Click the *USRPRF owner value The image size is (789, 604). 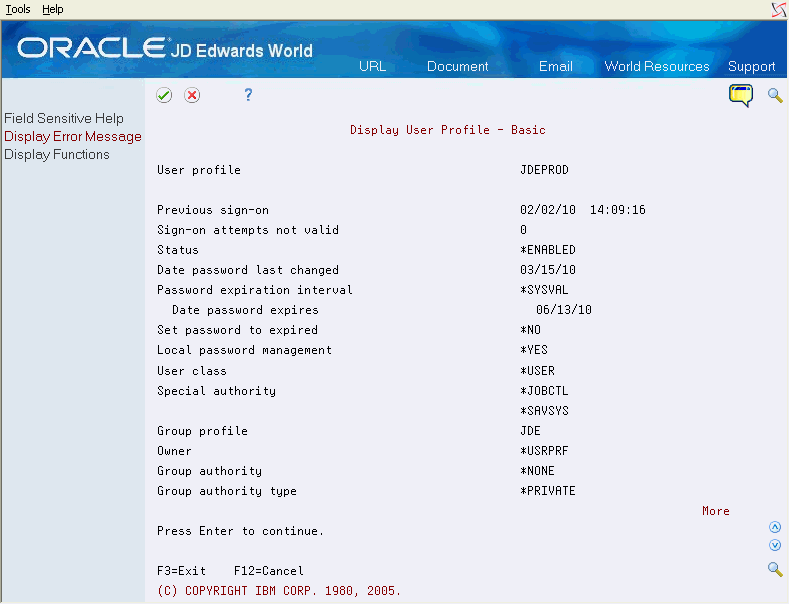click(x=544, y=450)
